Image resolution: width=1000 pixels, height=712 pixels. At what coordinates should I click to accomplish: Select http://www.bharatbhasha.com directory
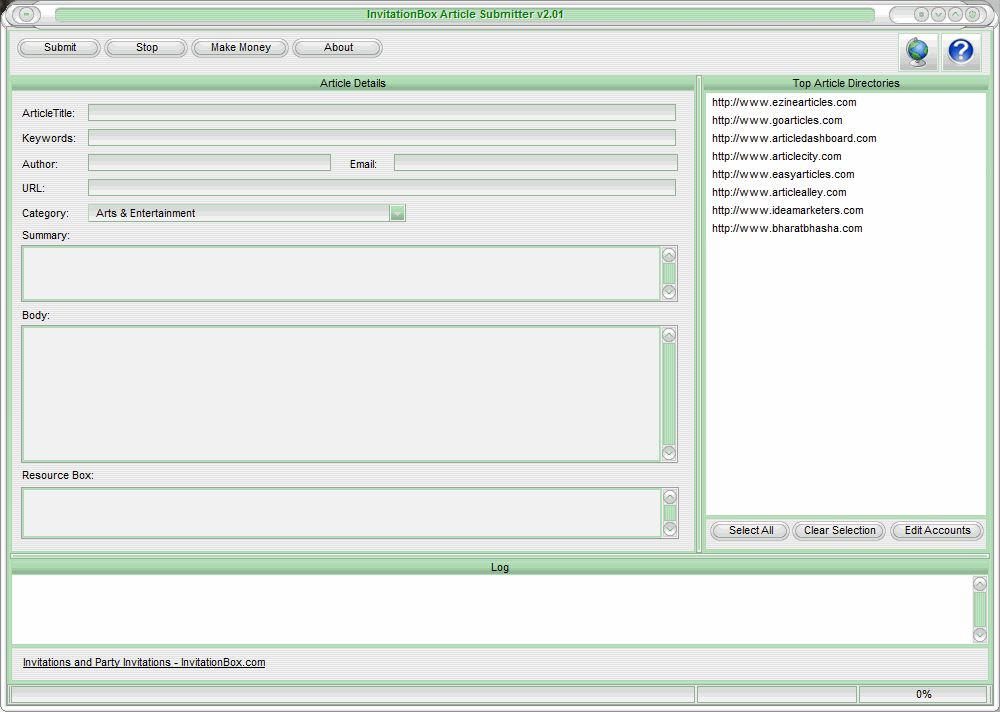click(787, 228)
